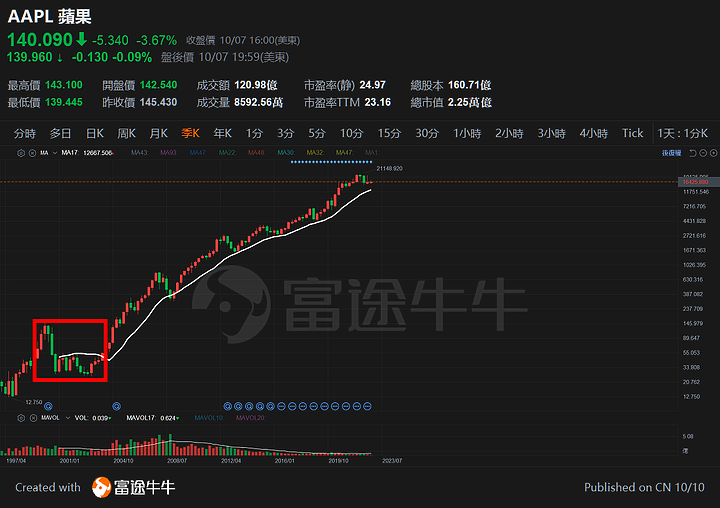The image size is (720, 508).
Task: Click the 後復權 adjustment mode button
Action: point(671,153)
